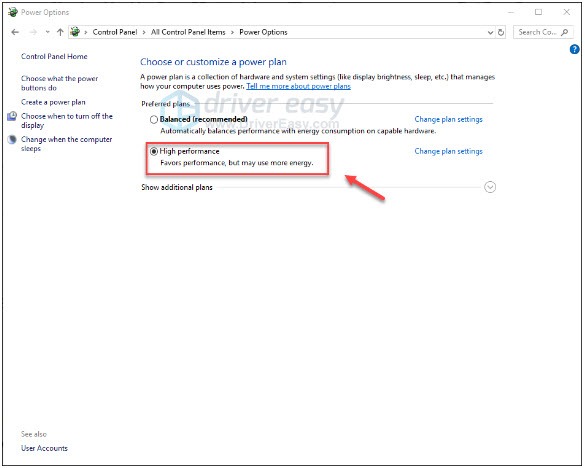Click the Control Panel icon in address bar
The width and height of the screenshot is (585, 468).
point(75,32)
